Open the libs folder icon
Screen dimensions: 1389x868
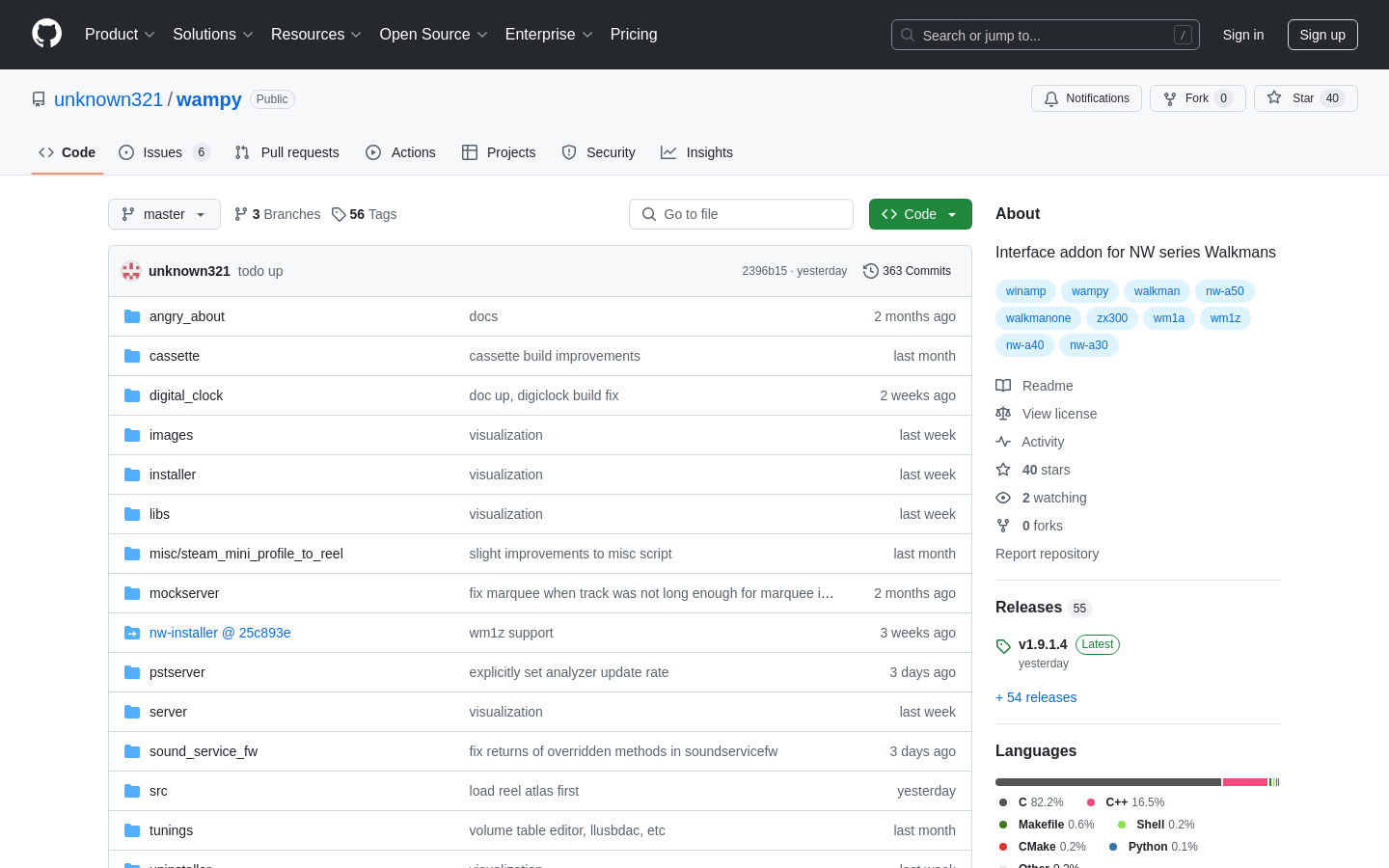pyautogui.click(x=132, y=514)
